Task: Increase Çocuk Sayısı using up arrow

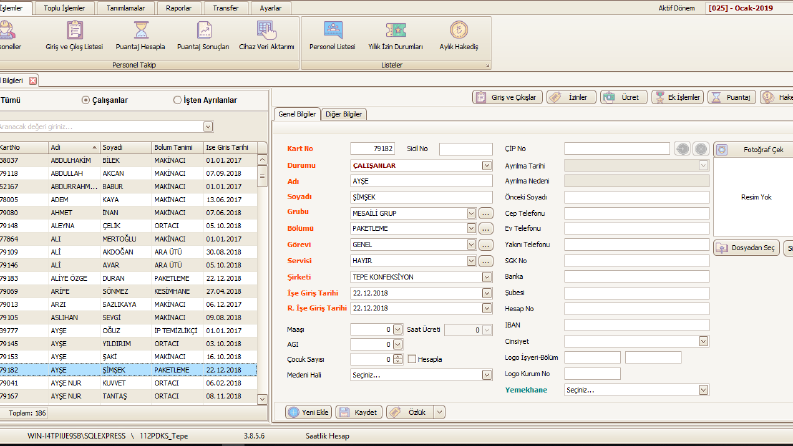Action: click(398, 356)
